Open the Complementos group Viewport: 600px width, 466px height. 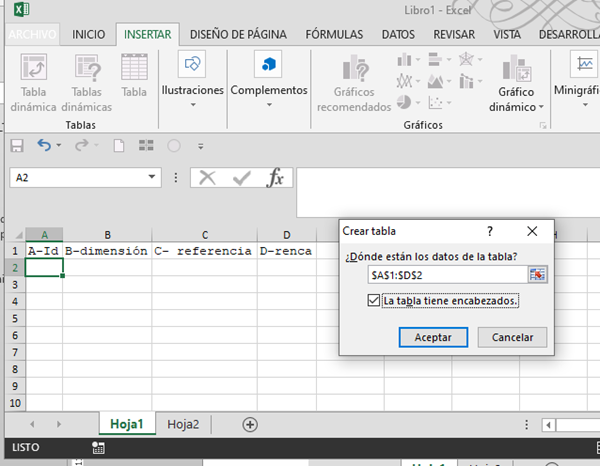tap(269, 80)
